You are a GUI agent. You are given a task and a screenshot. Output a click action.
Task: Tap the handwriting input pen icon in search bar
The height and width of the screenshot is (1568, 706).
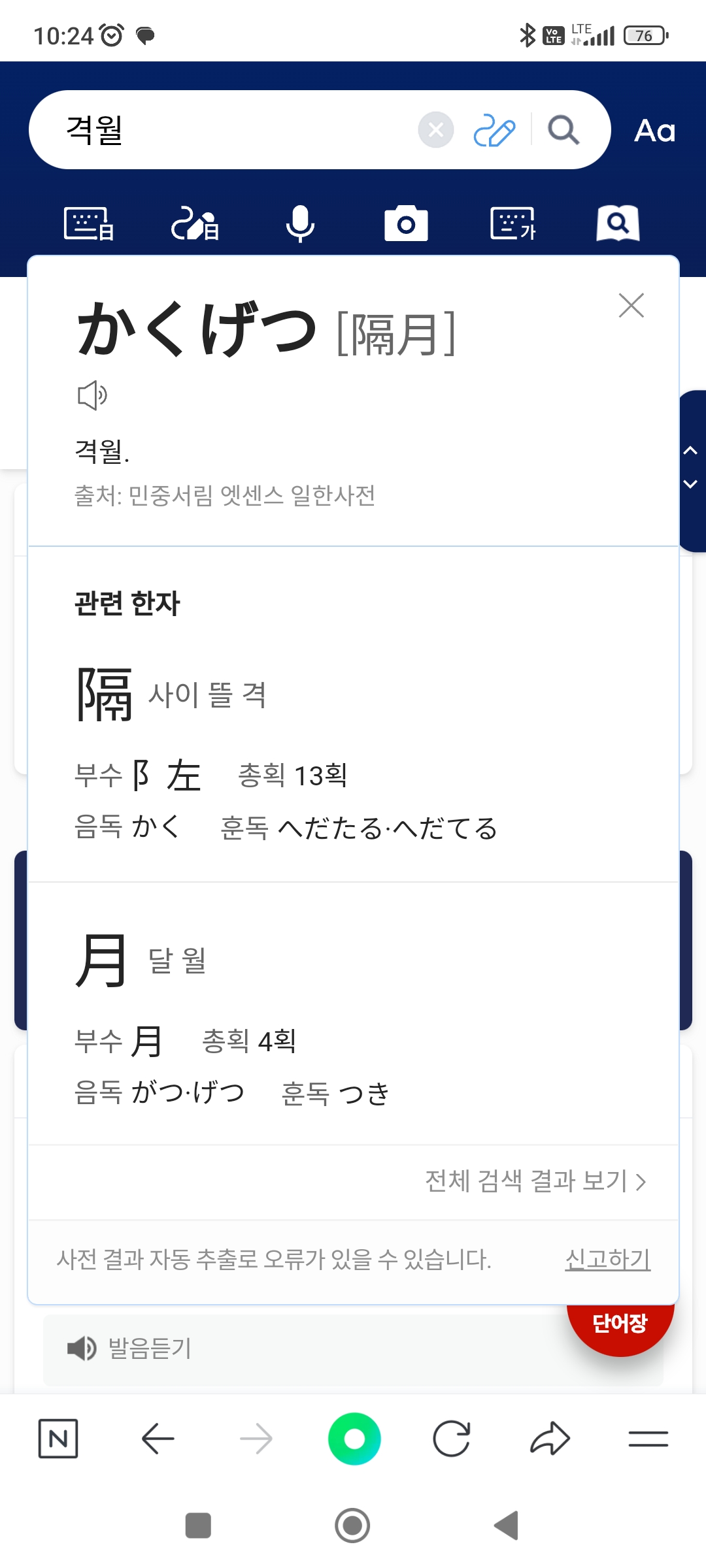[x=494, y=130]
